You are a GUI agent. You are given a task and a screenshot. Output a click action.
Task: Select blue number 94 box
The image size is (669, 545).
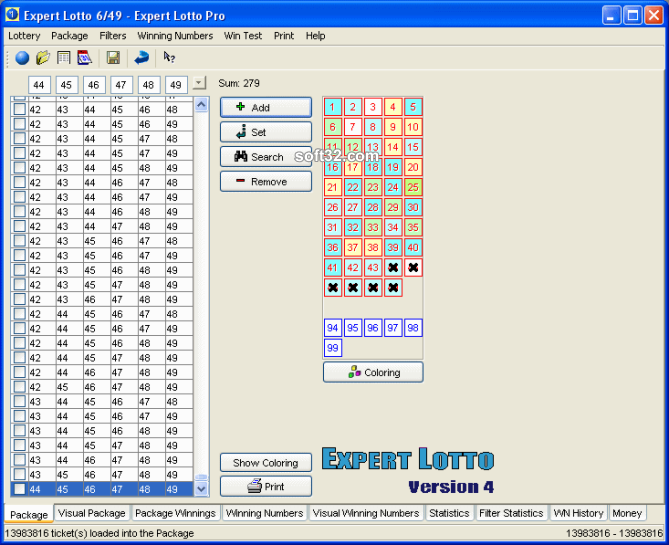coord(332,328)
